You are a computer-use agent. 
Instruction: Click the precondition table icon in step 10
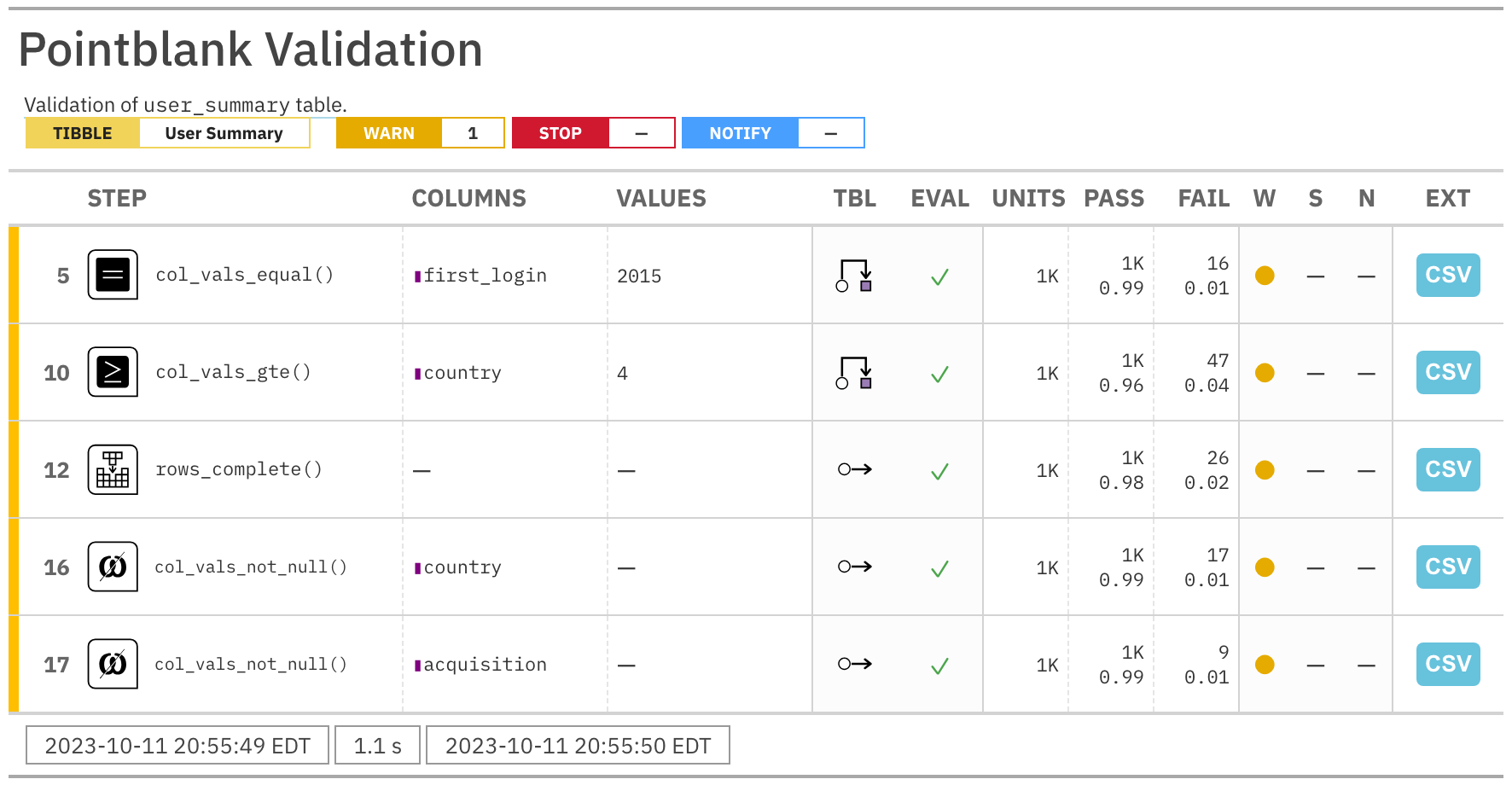click(854, 373)
